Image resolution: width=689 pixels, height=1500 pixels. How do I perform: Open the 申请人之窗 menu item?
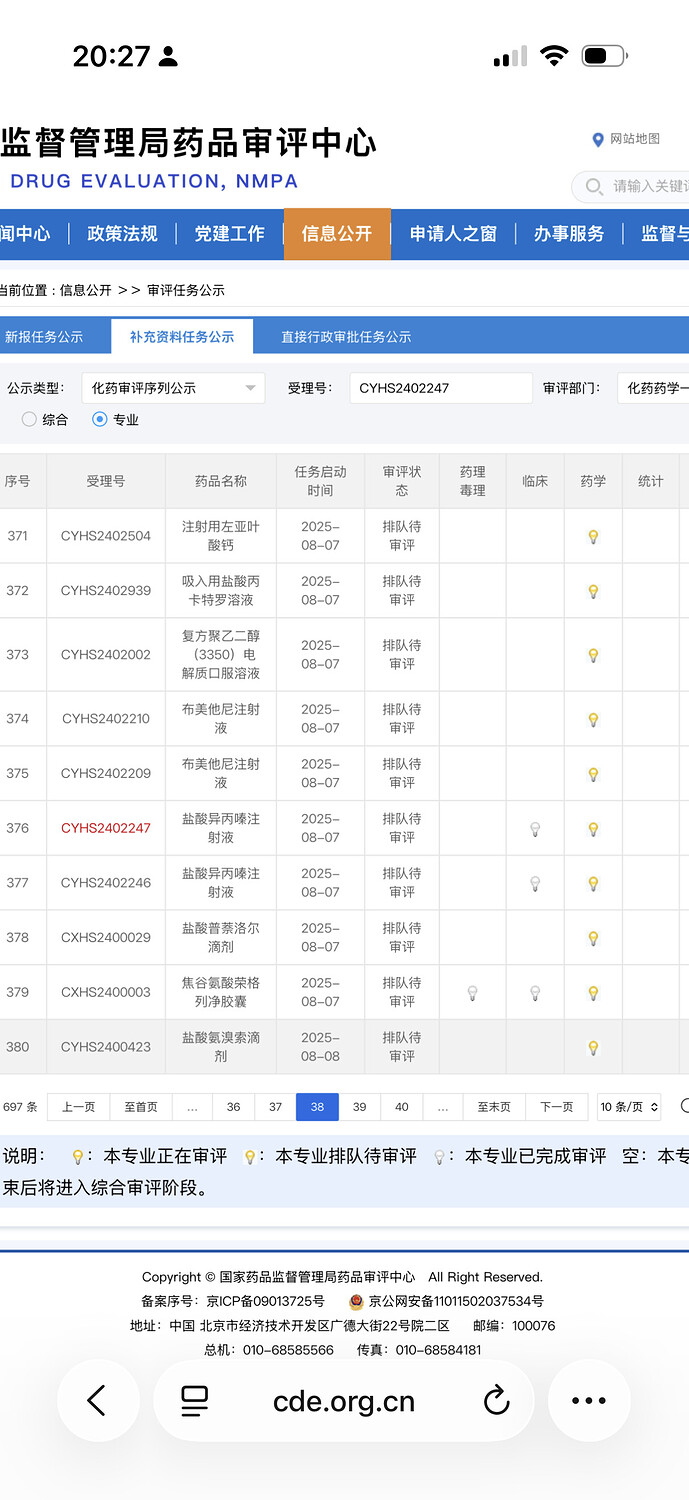pos(453,234)
